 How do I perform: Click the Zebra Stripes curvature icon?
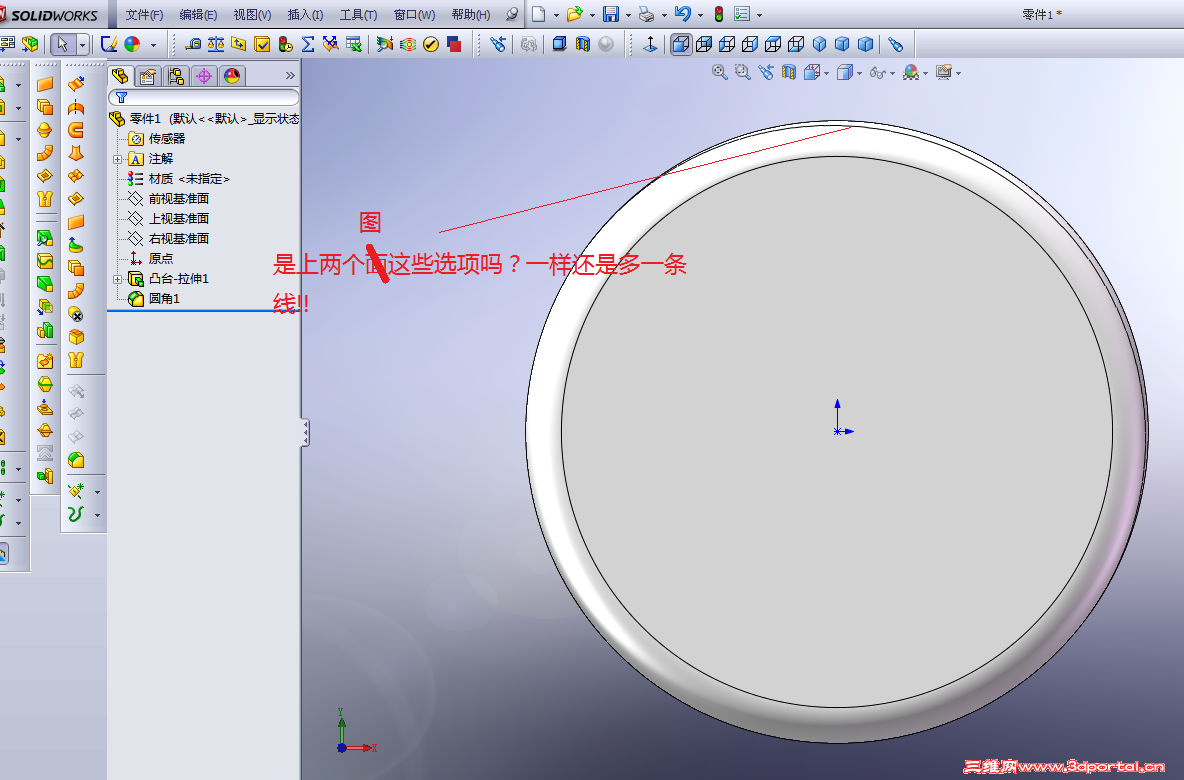point(408,45)
